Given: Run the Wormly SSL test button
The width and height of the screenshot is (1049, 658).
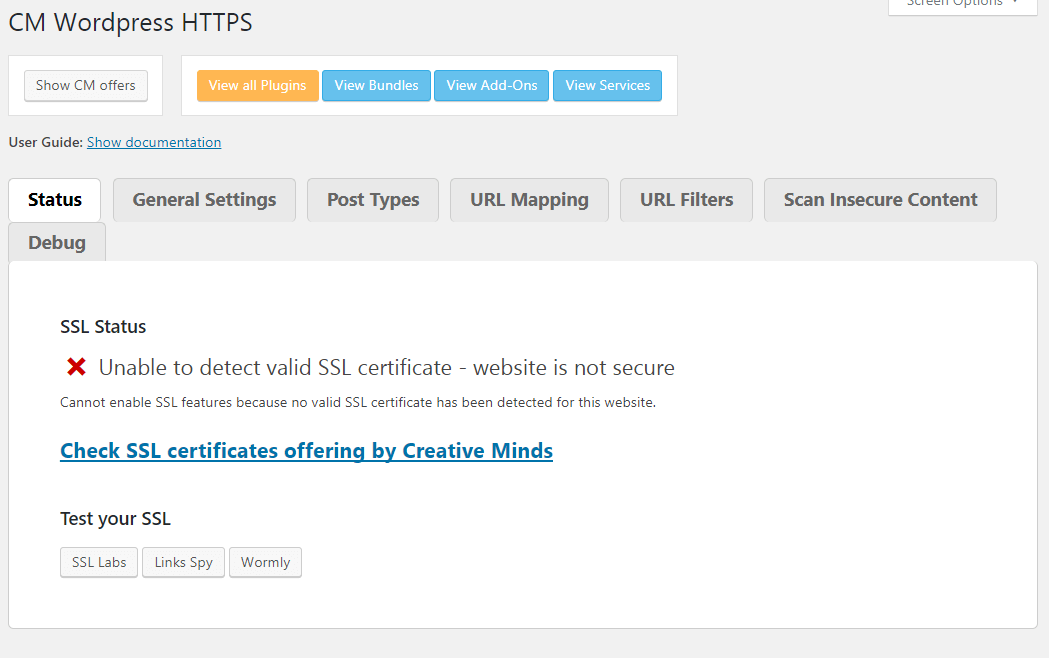Looking at the screenshot, I should click(x=265, y=563).
